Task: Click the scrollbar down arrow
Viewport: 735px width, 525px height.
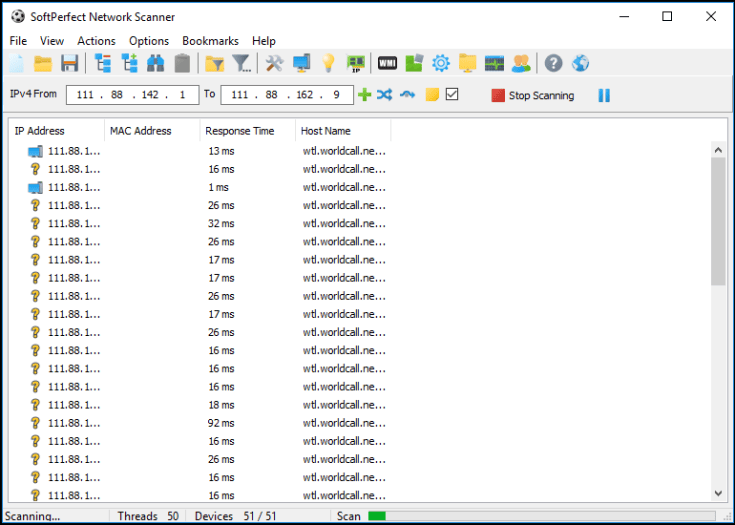Action: point(718,493)
